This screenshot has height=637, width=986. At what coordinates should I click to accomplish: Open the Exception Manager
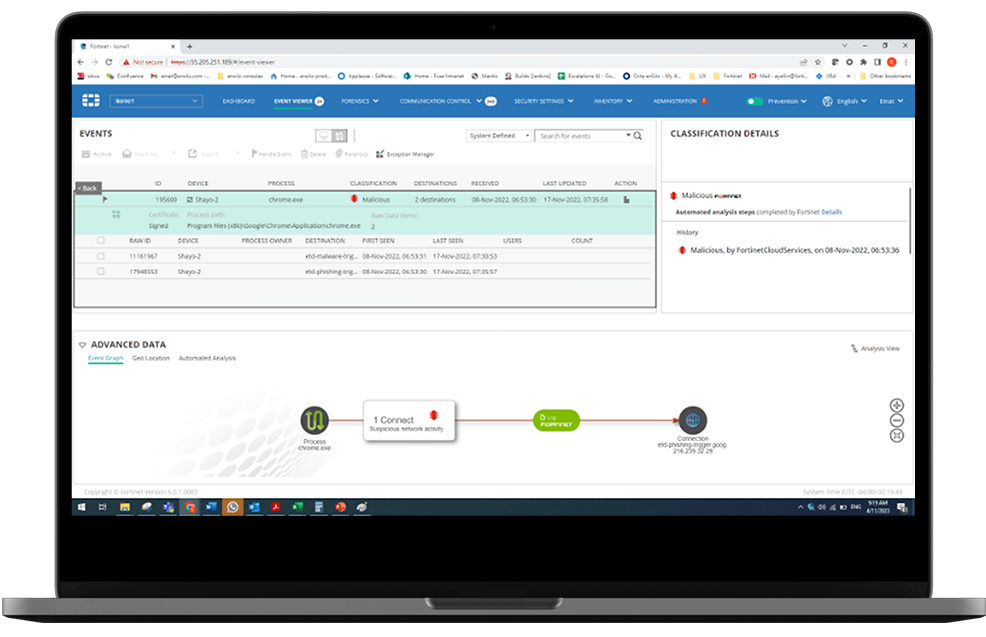tap(405, 154)
